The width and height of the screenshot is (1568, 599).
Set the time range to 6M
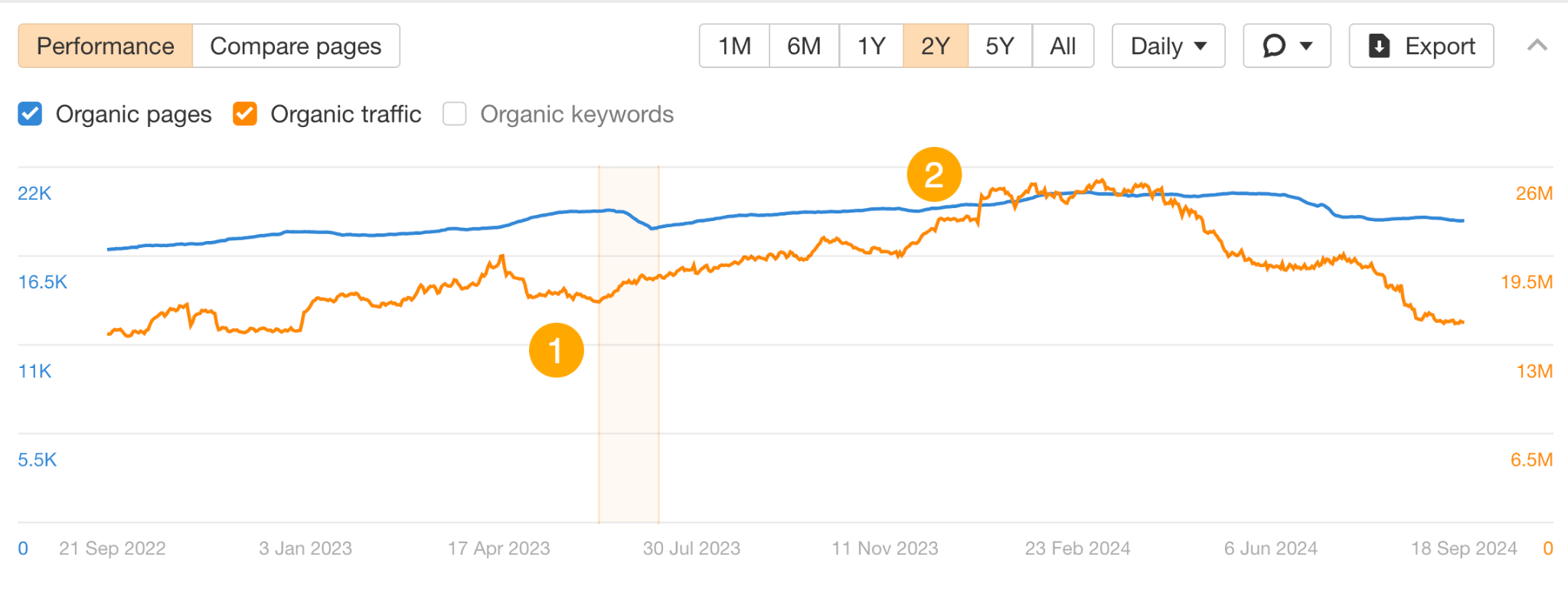point(804,46)
